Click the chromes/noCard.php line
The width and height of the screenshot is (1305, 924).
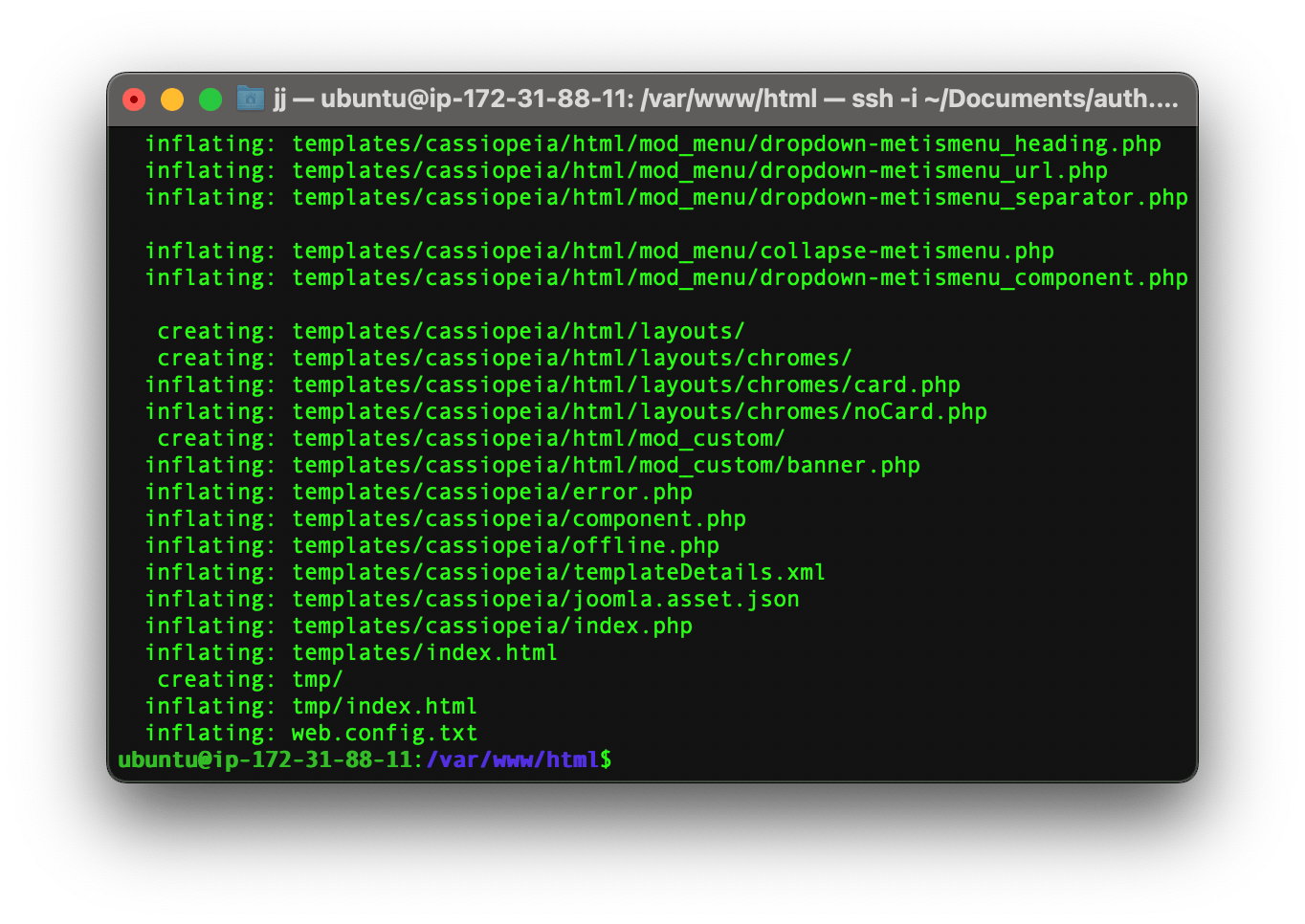pos(566,412)
